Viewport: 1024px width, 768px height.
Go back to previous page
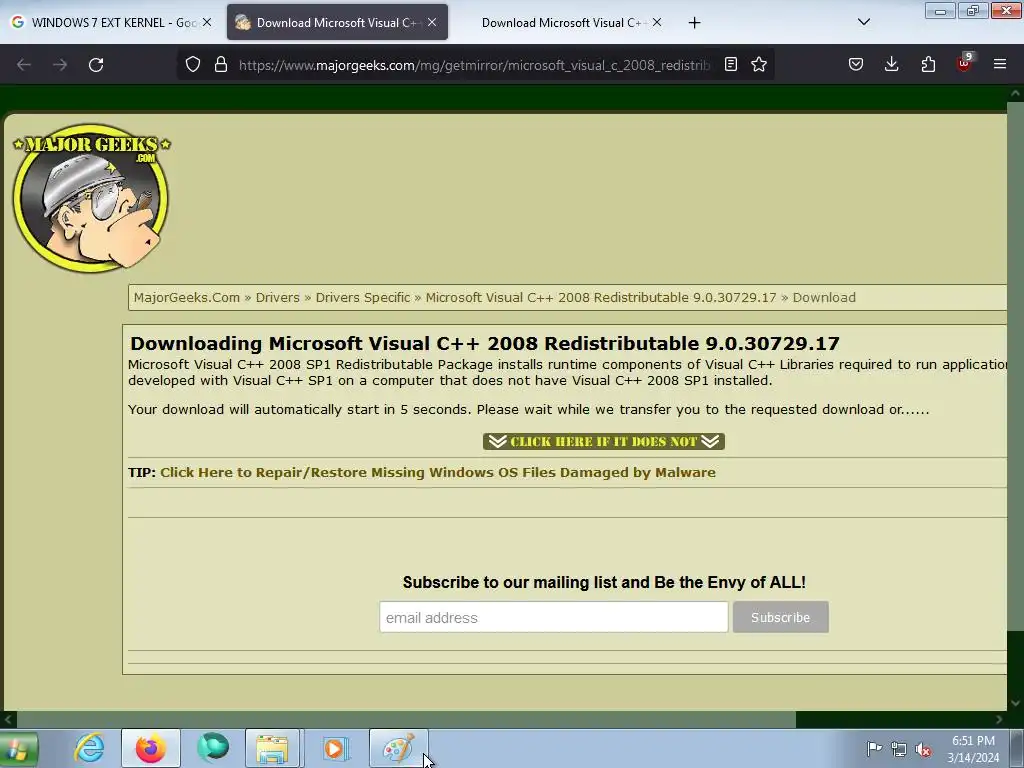point(24,65)
